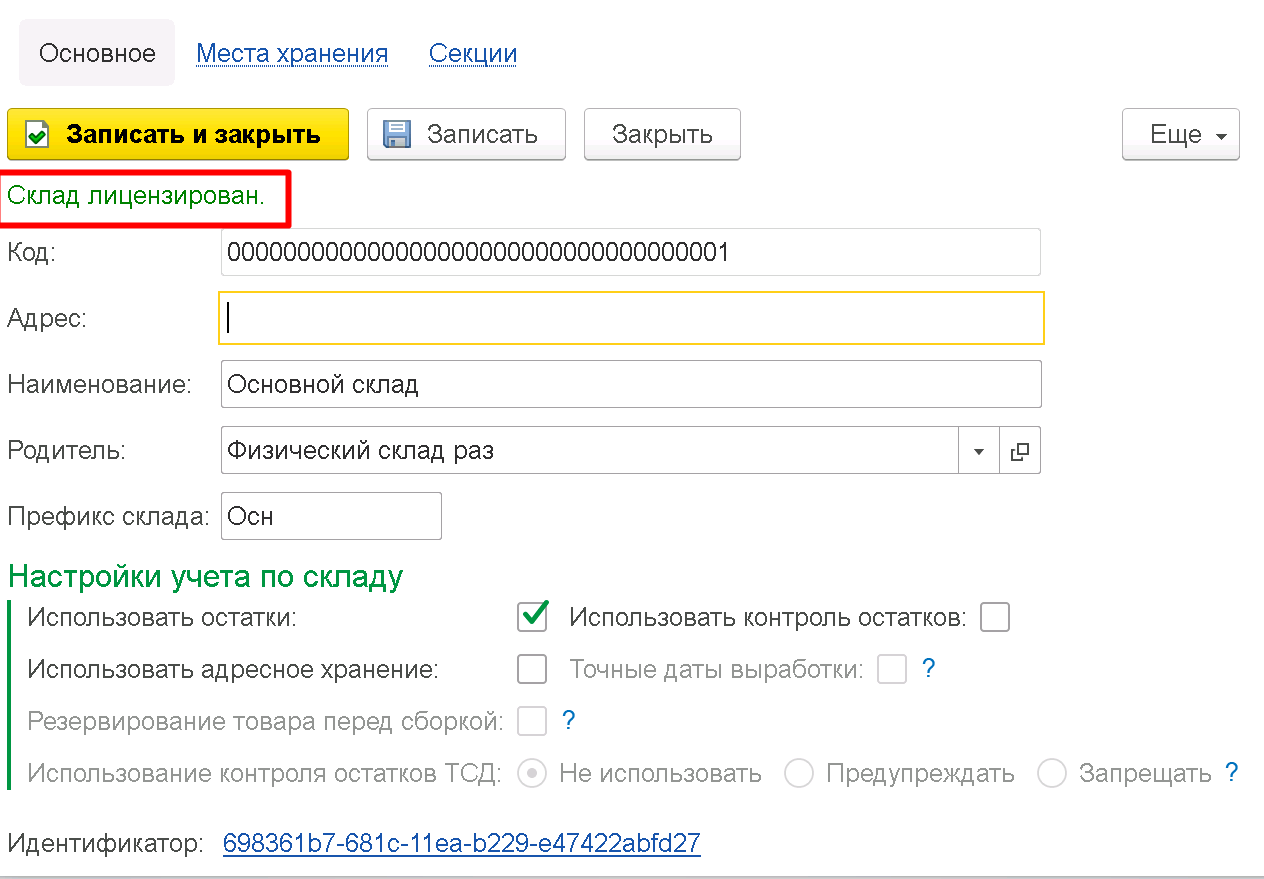The height and width of the screenshot is (879, 1264).
Task: Click the Код label text
Action: tap(32, 252)
